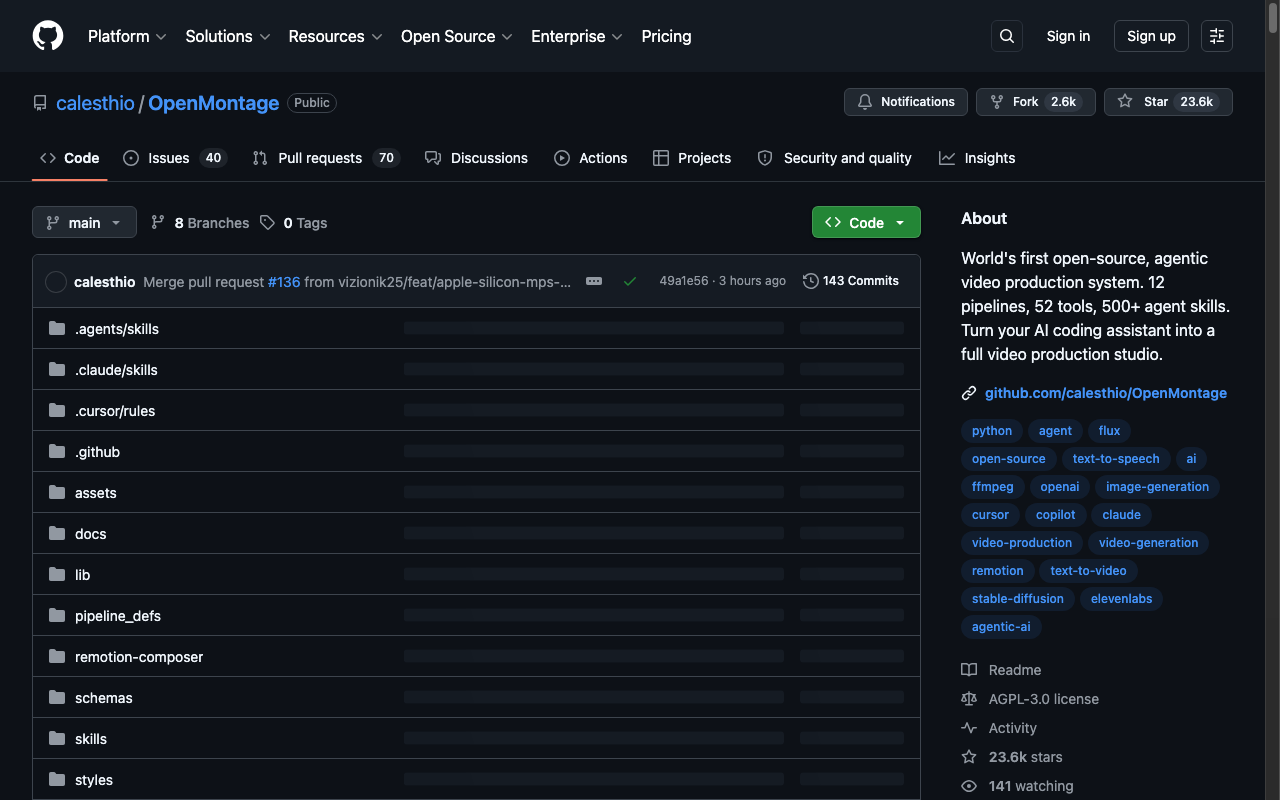Open the appearance settings sliders icon
The height and width of the screenshot is (800, 1280).
(x=1217, y=36)
